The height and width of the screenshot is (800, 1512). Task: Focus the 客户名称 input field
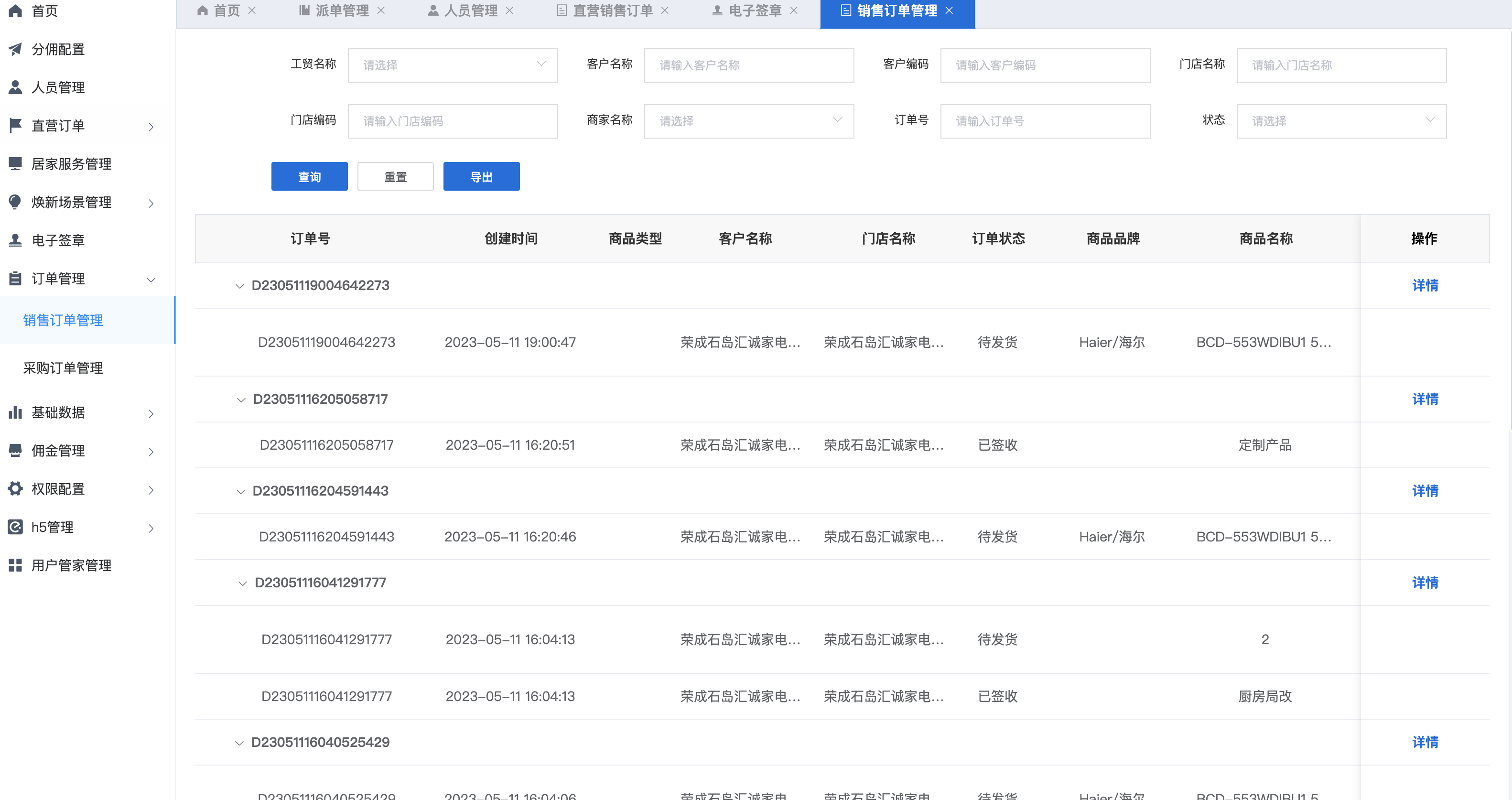coord(749,65)
